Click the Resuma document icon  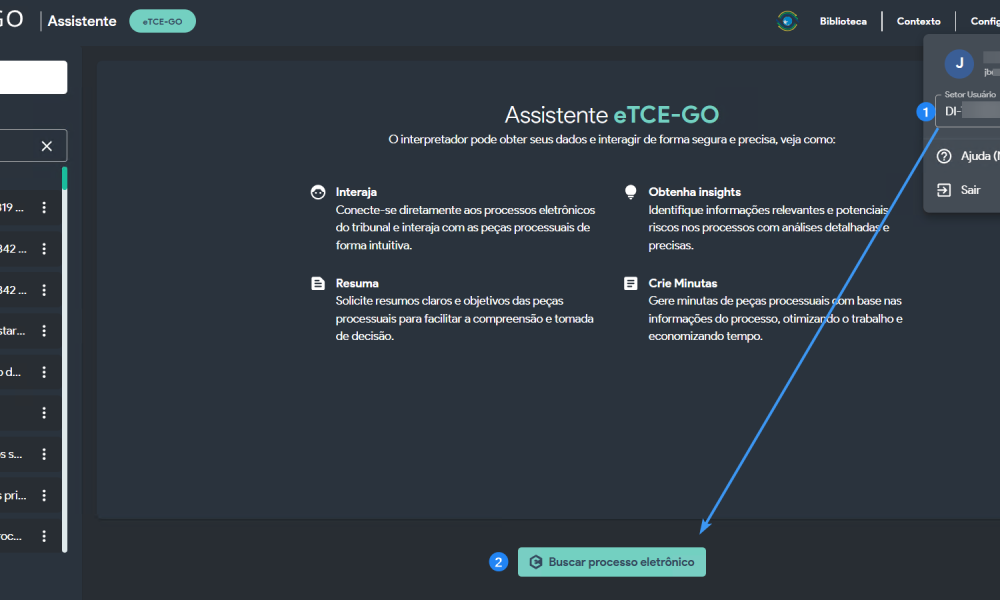(x=318, y=284)
